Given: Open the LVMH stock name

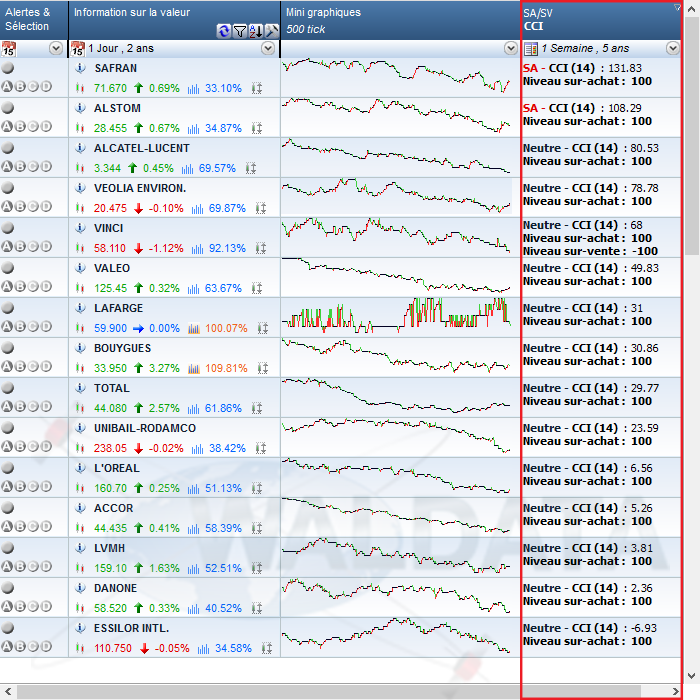Looking at the screenshot, I should [109, 548].
